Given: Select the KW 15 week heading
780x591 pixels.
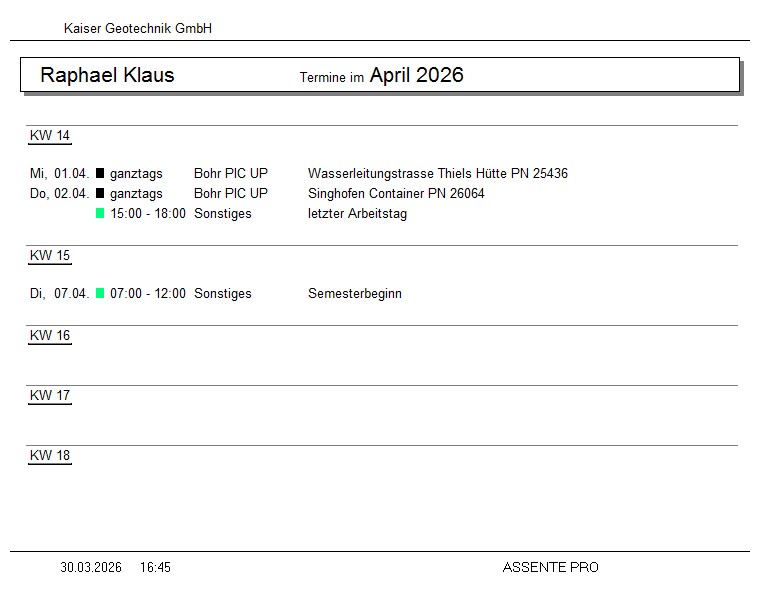Looking at the screenshot, I should coord(50,256).
